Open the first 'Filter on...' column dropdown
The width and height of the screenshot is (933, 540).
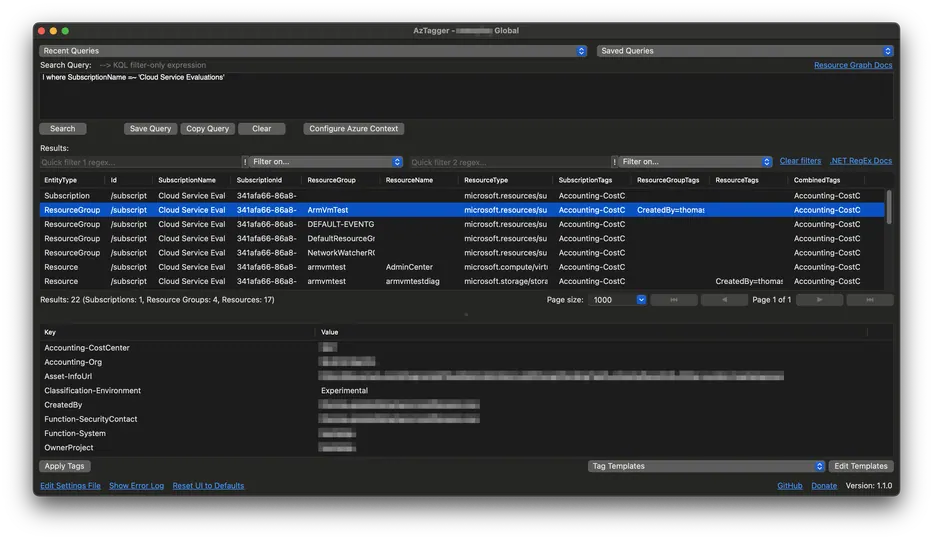pos(325,162)
